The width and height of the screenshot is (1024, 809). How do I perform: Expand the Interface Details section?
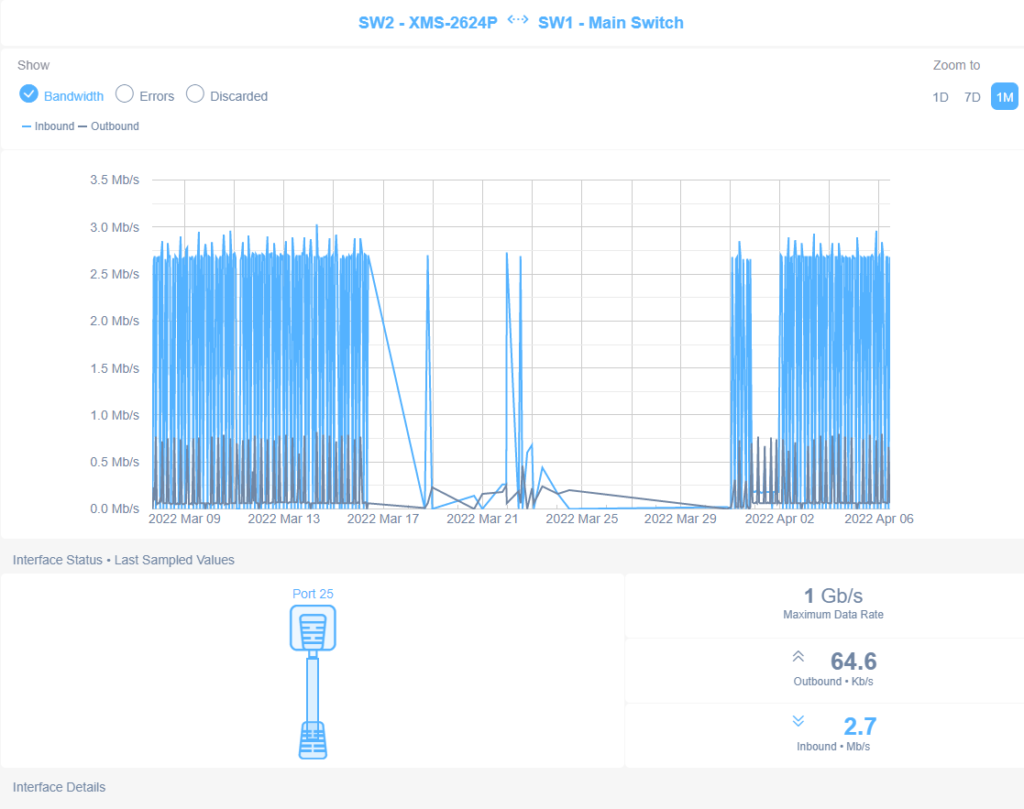[x=59, y=787]
